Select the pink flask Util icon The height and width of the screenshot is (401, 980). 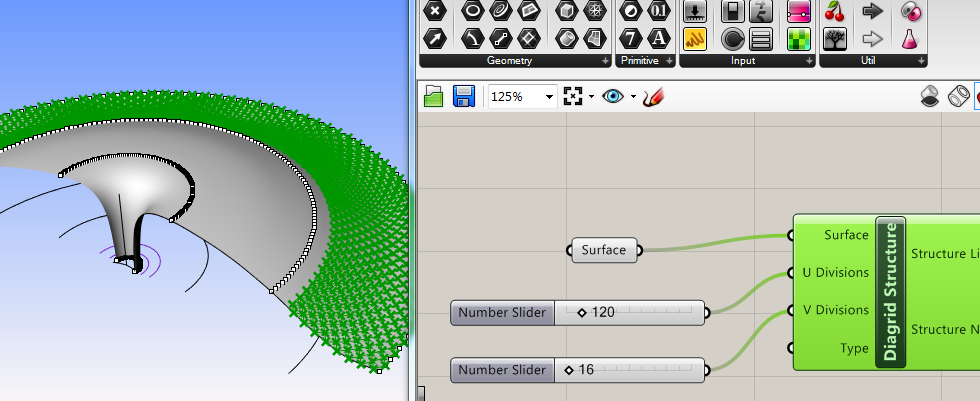910,39
